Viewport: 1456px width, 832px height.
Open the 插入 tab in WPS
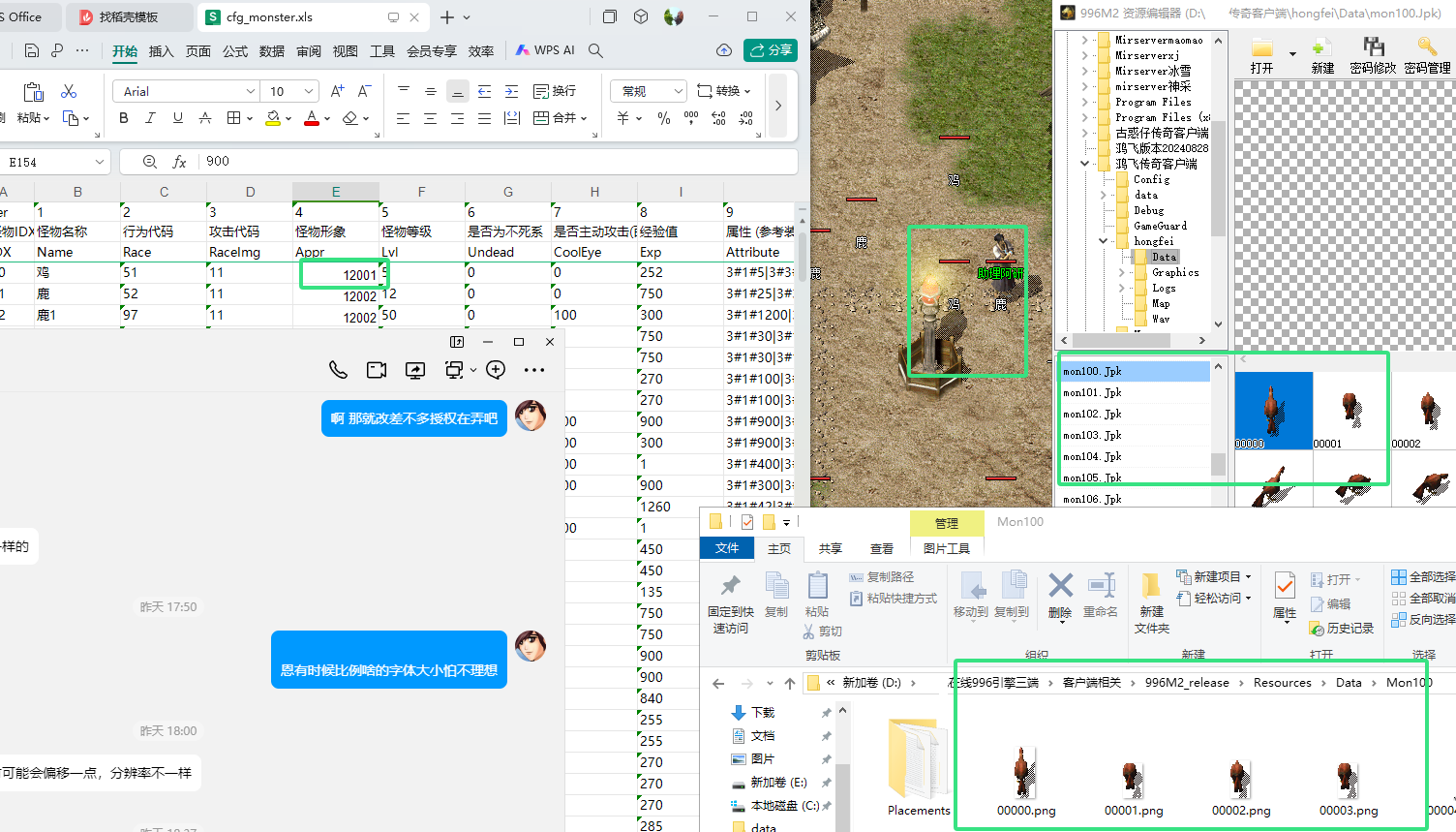point(161,51)
